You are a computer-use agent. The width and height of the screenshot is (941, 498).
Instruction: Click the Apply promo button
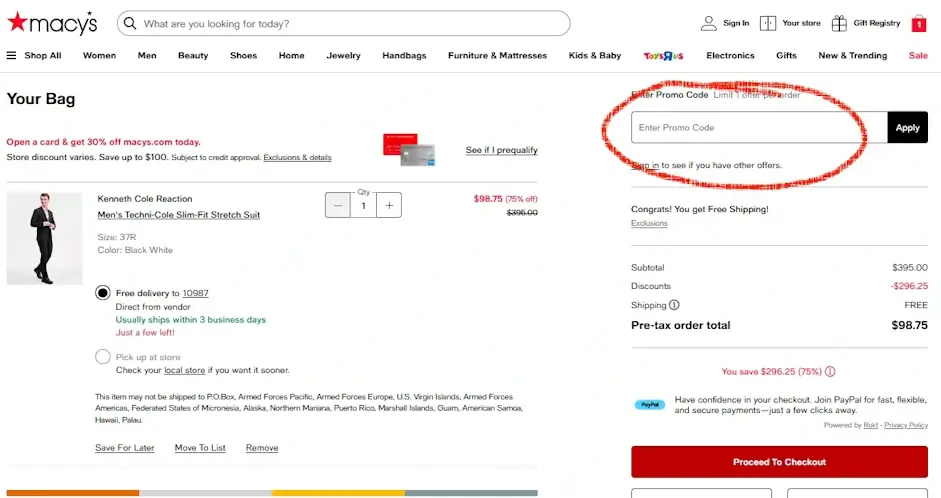pyautogui.click(x=907, y=127)
